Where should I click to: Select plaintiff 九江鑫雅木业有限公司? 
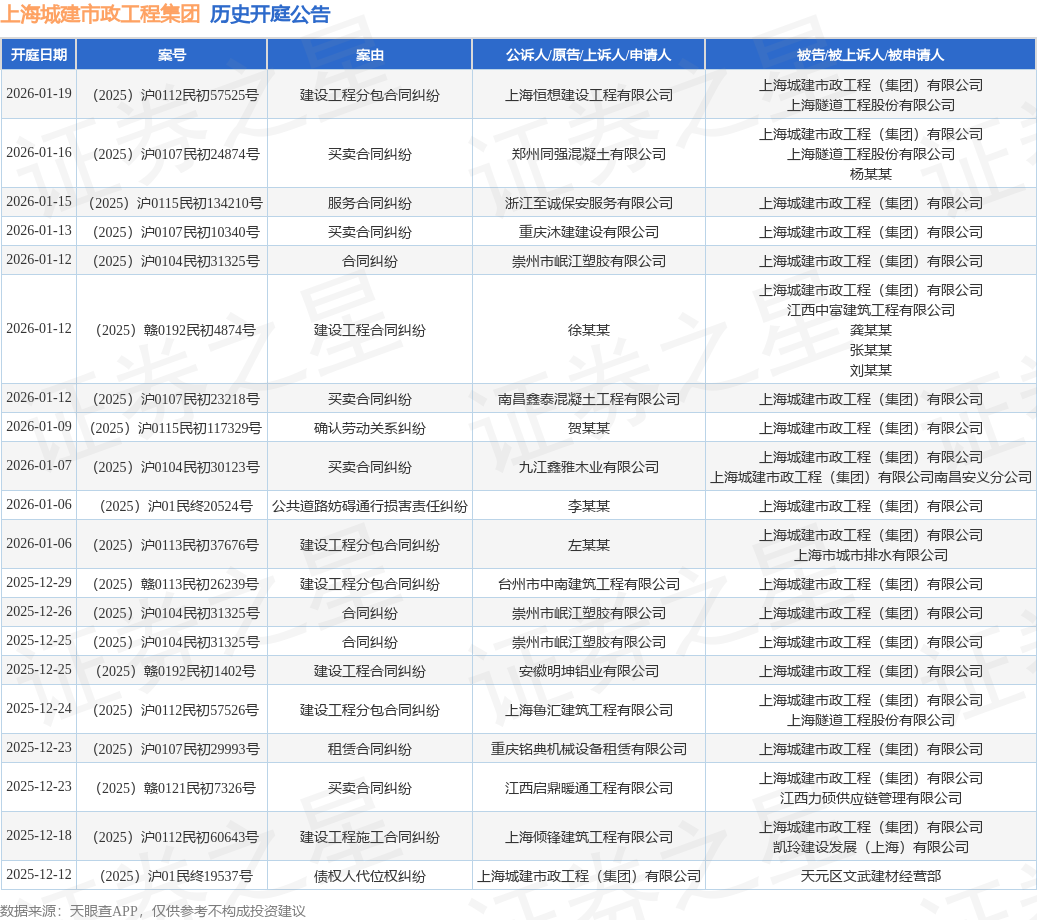point(588,466)
